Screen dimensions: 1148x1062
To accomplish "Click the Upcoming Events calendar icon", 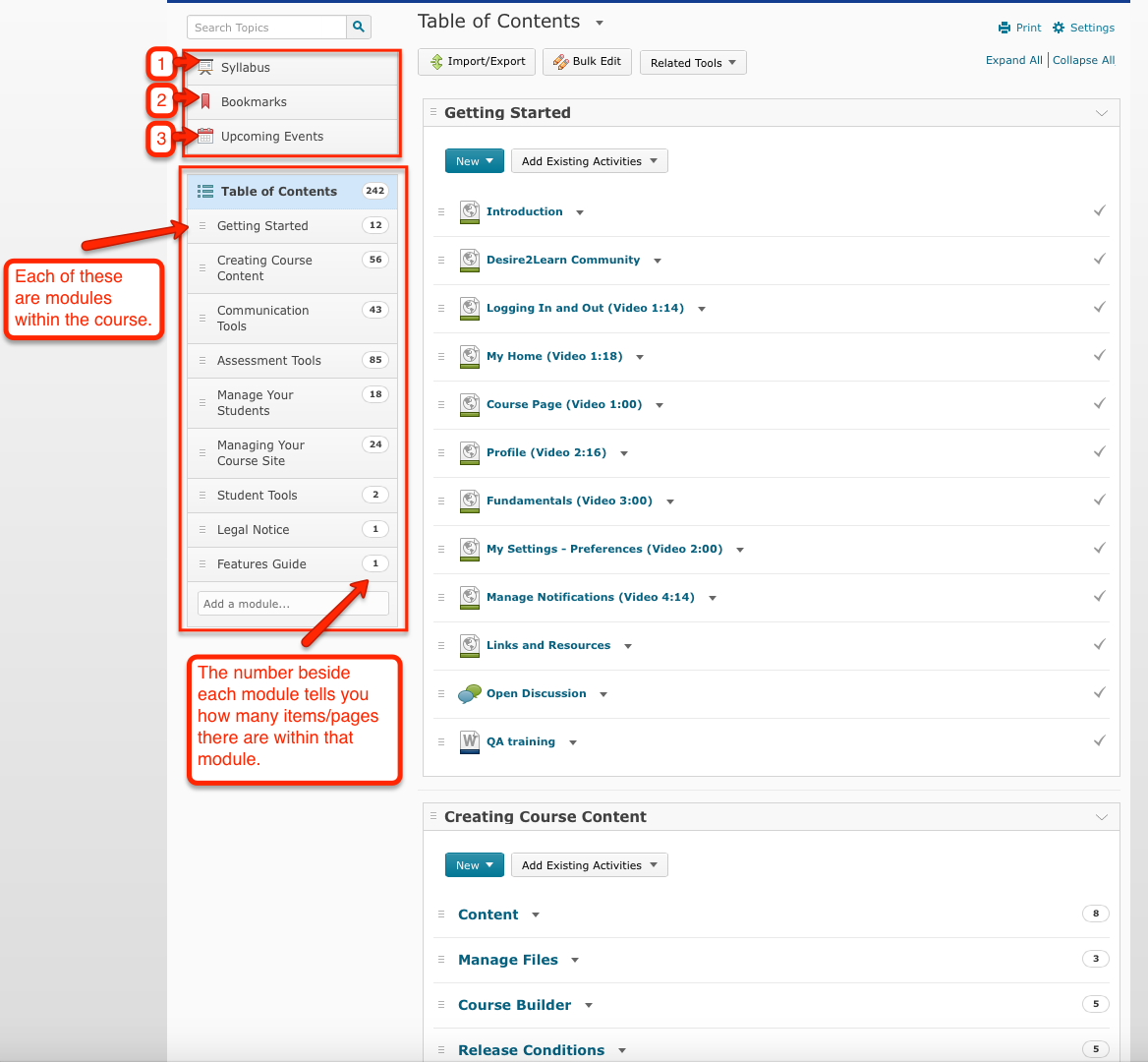I will 205,137.
